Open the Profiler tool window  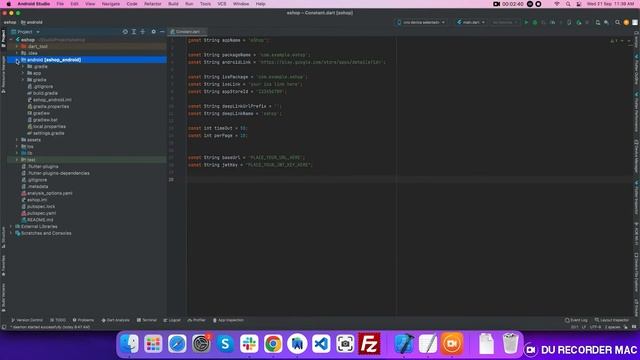(197, 320)
